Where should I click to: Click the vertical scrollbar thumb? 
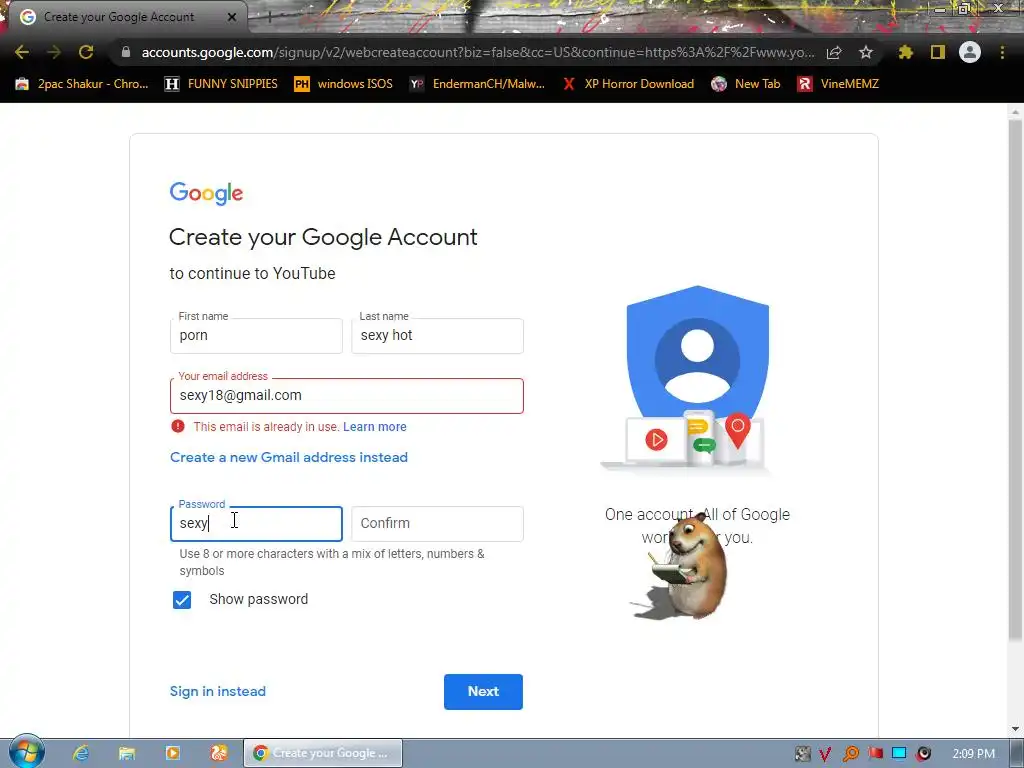pyautogui.click(x=1015, y=379)
